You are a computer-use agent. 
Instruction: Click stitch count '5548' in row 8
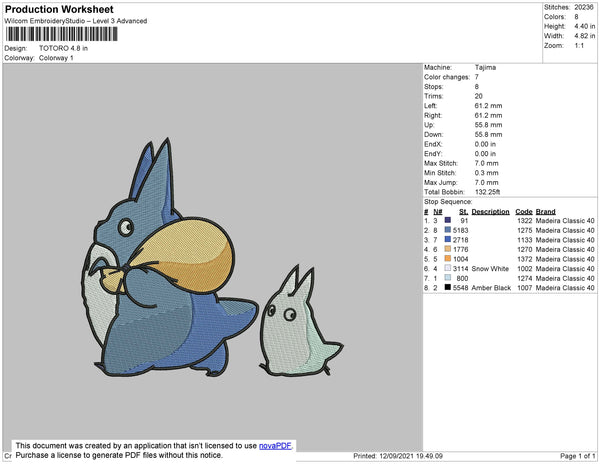coord(460,288)
